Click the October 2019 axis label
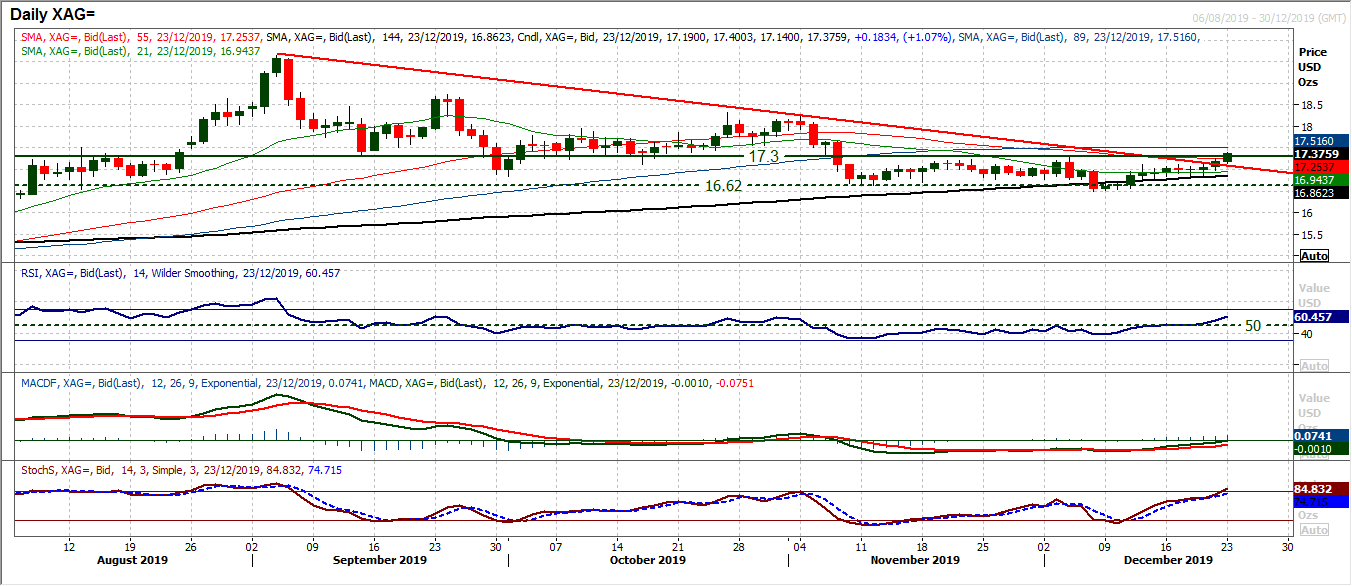Image resolution: width=1352 pixels, height=586 pixels. [648, 562]
